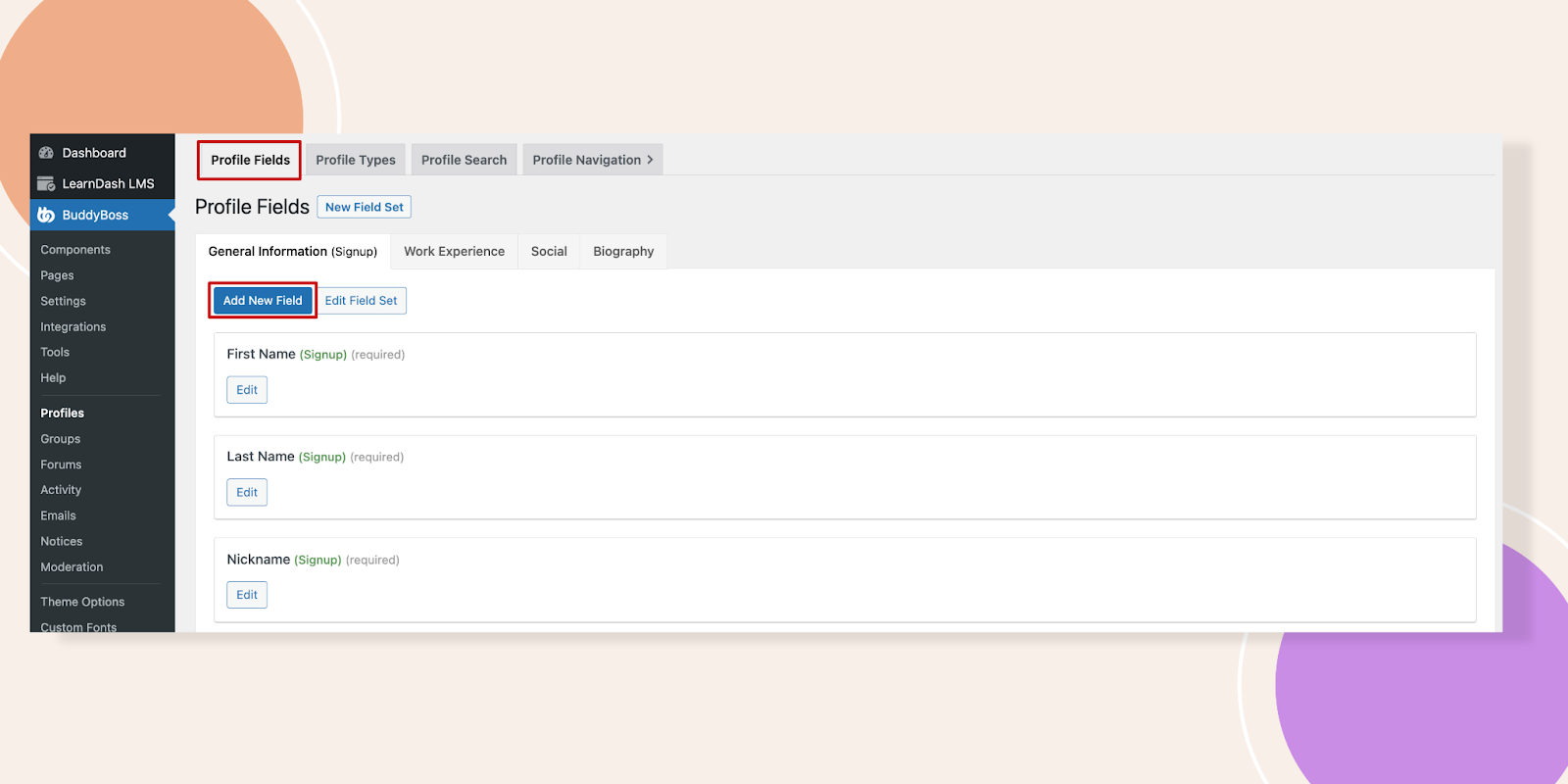1568x784 pixels.
Task: Open Groups in the sidebar
Action: tap(60, 439)
